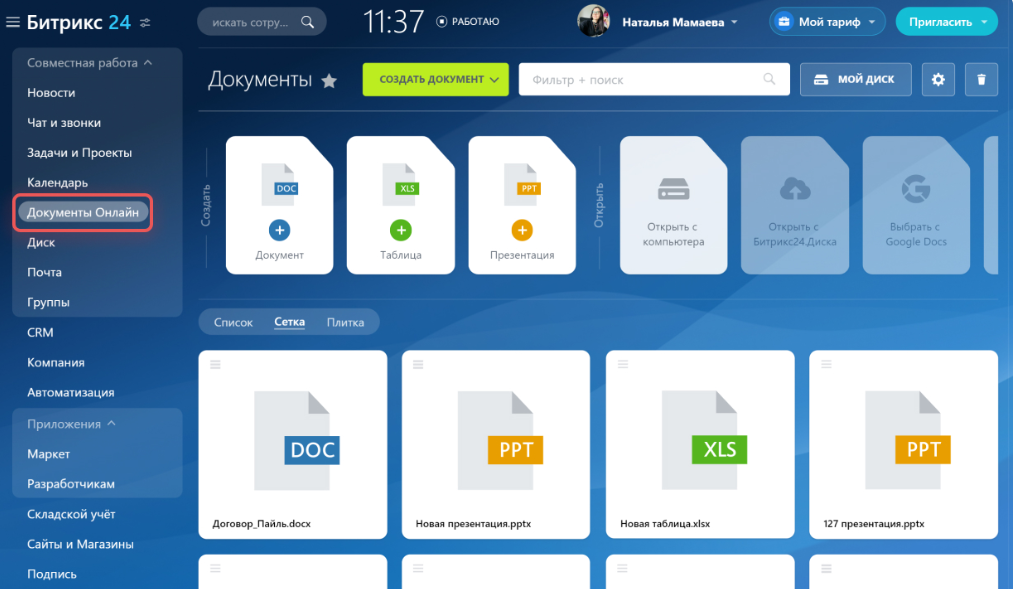Open 127 презентация.pptx file thumbnail
Image resolution: width=1013 pixels, height=589 pixels.
pyautogui.click(x=908, y=440)
